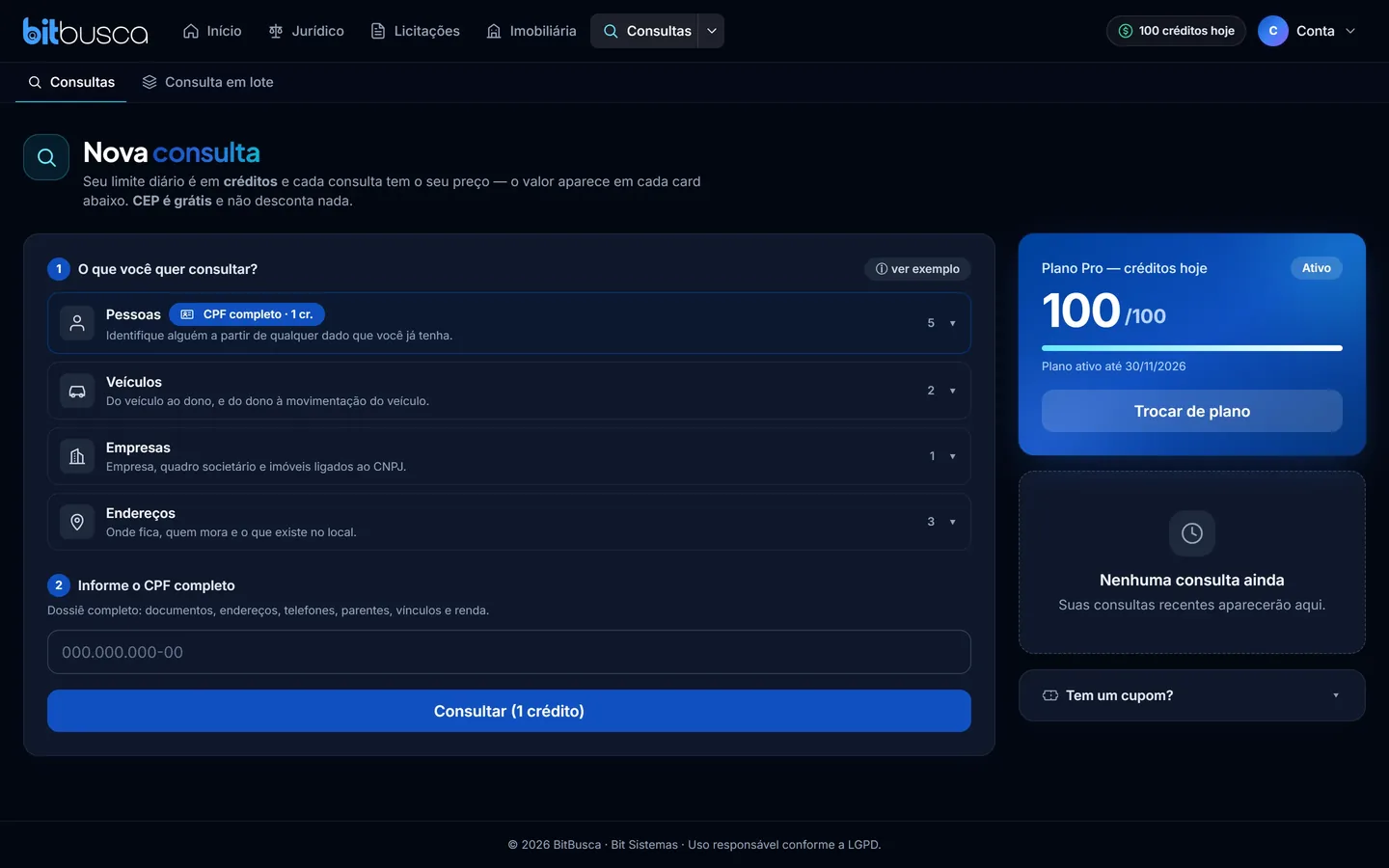Click the Plano ativo até 30/11/2026 text
Screen dimensions: 1389x868
tap(1114, 366)
